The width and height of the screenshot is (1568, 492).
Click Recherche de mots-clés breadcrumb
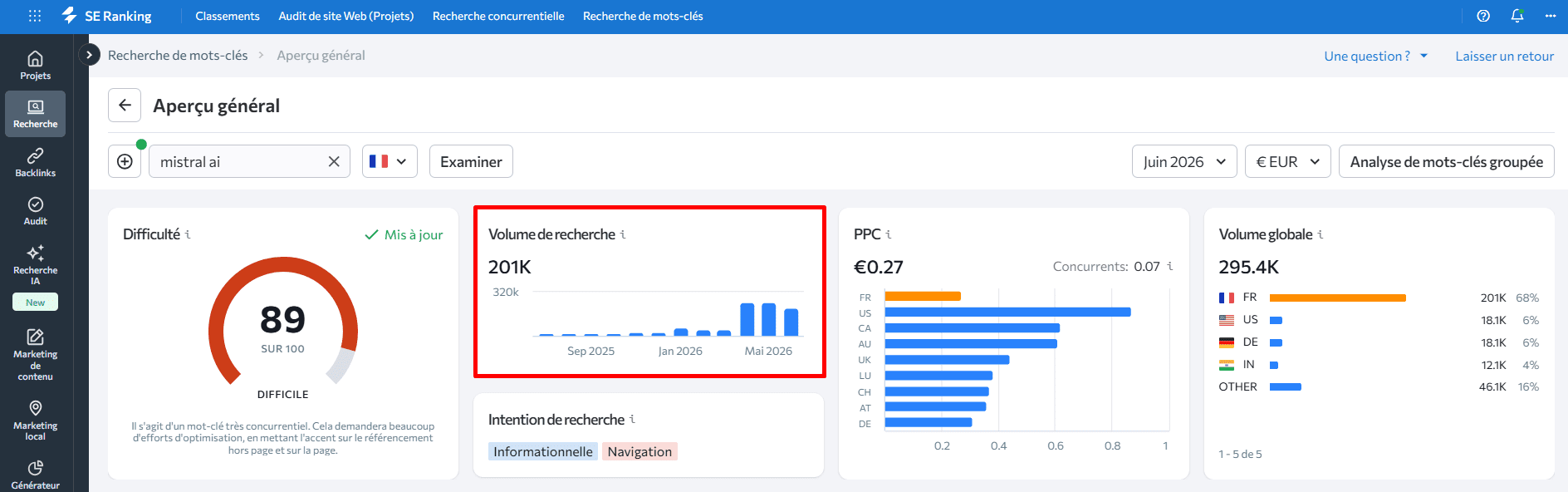click(178, 55)
